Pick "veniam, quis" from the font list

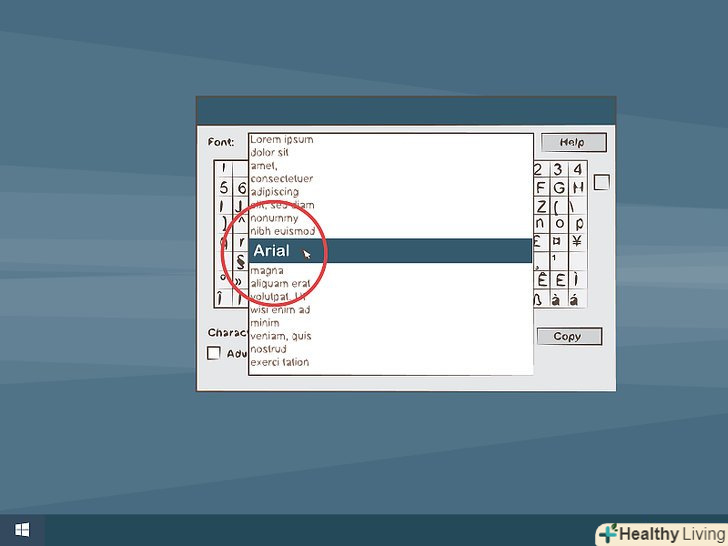coord(281,336)
